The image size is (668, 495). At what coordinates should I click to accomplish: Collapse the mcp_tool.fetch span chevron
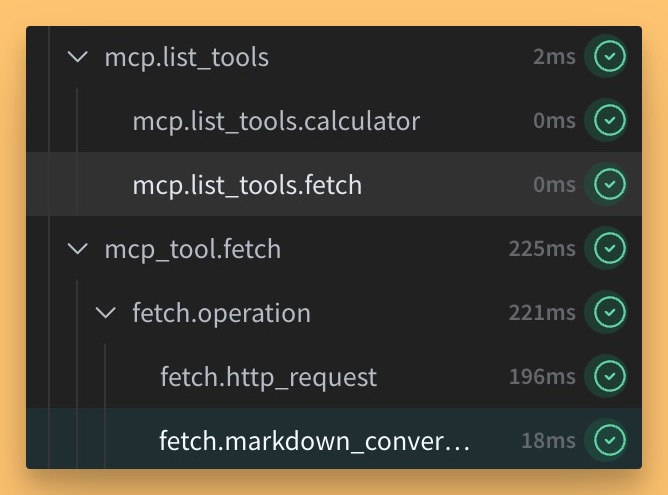pos(78,249)
